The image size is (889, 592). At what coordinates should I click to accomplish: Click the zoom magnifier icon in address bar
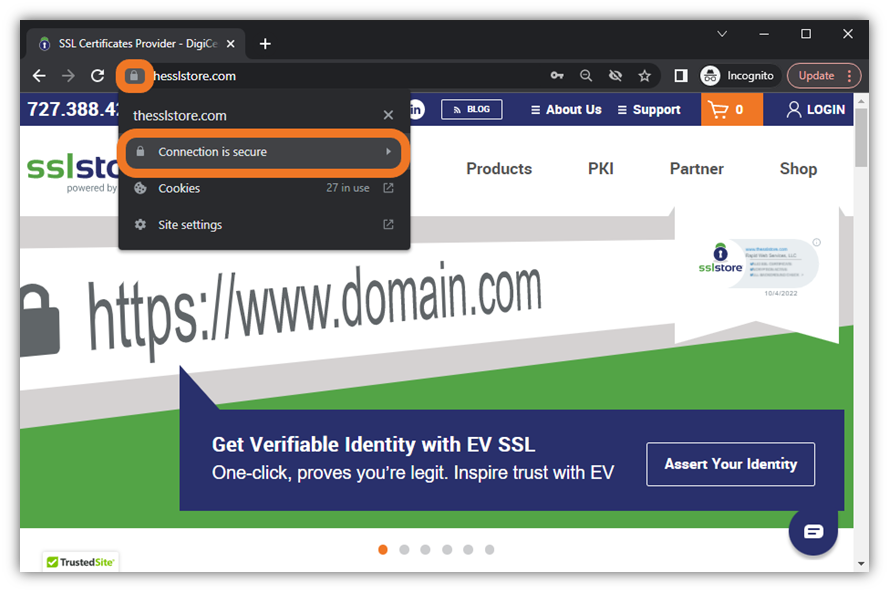pos(586,75)
